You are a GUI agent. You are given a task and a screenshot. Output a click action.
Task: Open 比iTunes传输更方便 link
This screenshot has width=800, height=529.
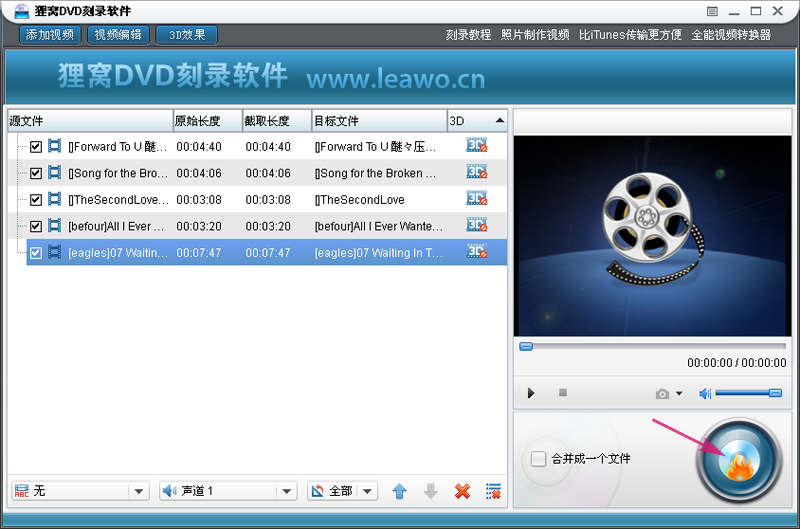630,35
